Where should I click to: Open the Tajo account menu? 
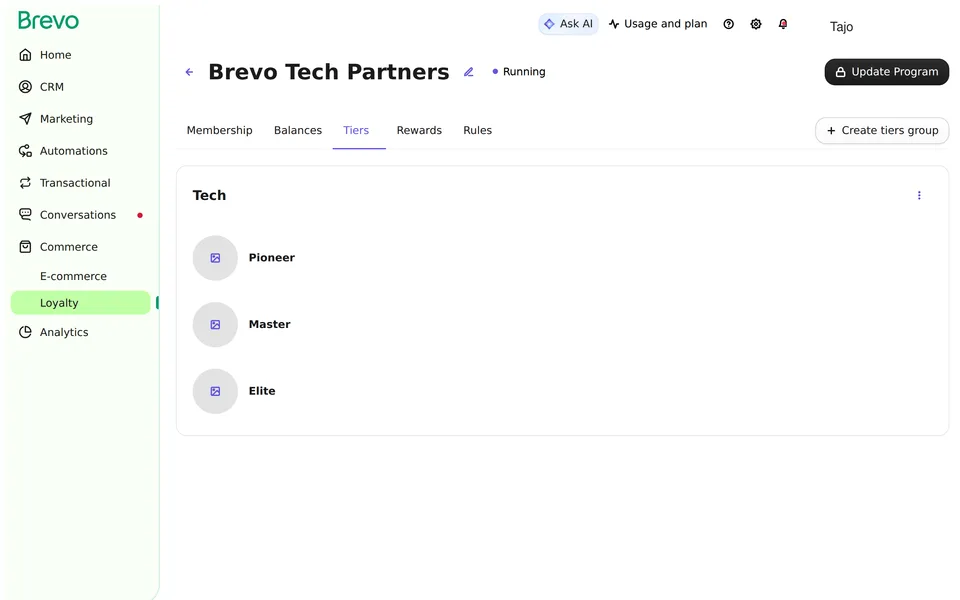(x=841, y=26)
